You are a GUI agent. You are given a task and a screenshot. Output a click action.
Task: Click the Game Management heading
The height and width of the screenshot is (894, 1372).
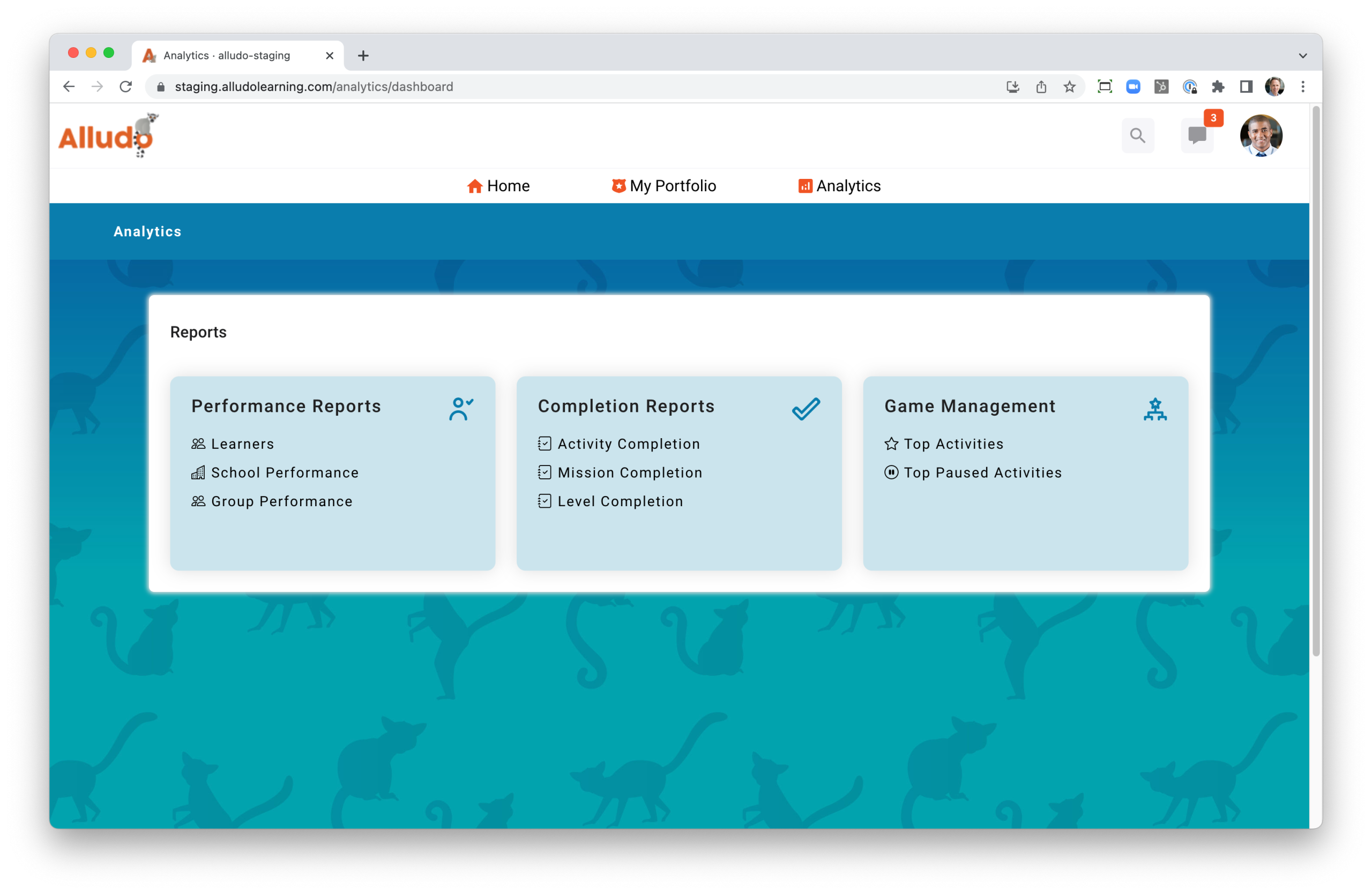click(x=970, y=406)
